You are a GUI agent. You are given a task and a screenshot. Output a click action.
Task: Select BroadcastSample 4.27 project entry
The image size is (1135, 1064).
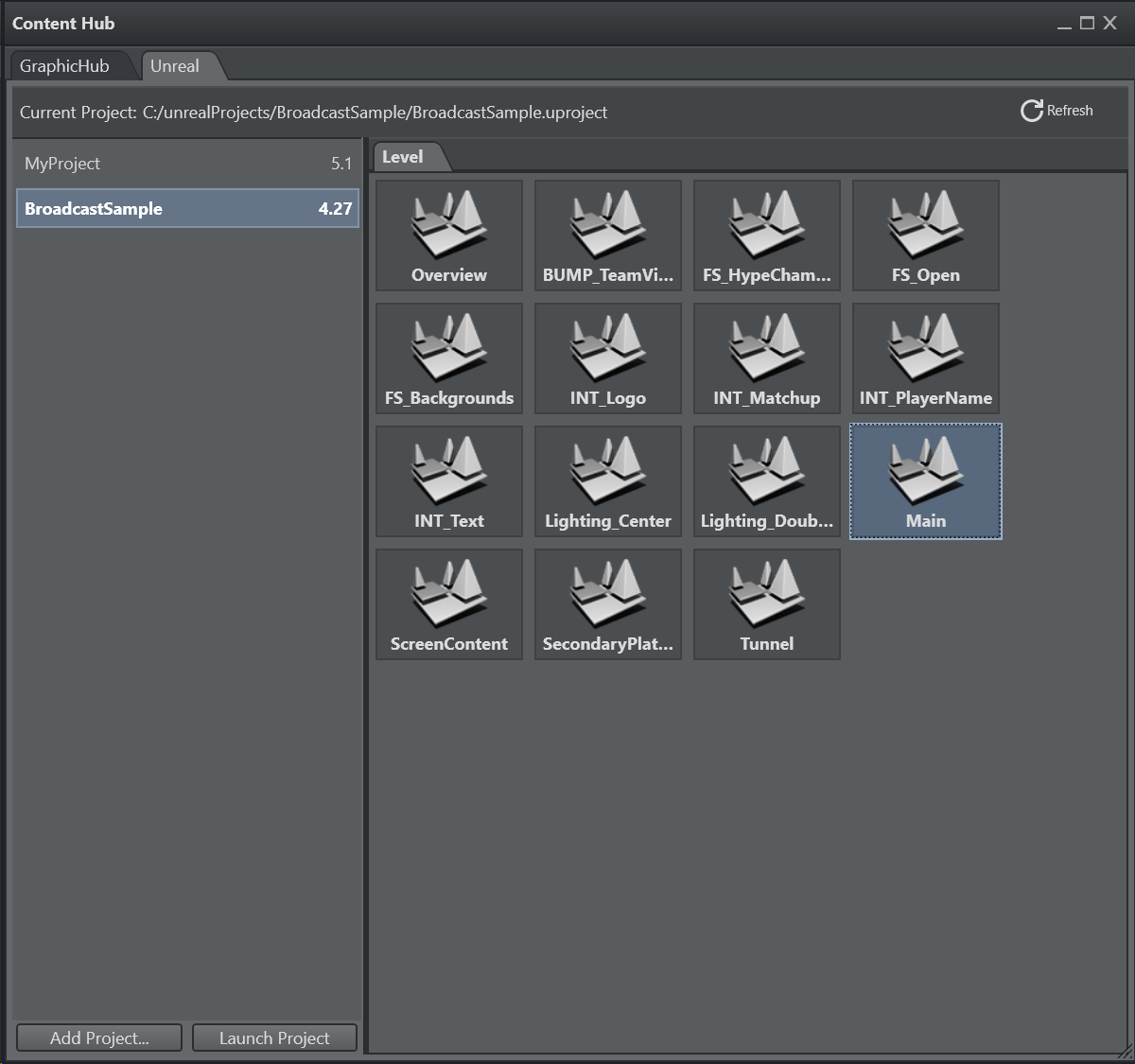click(187, 209)
